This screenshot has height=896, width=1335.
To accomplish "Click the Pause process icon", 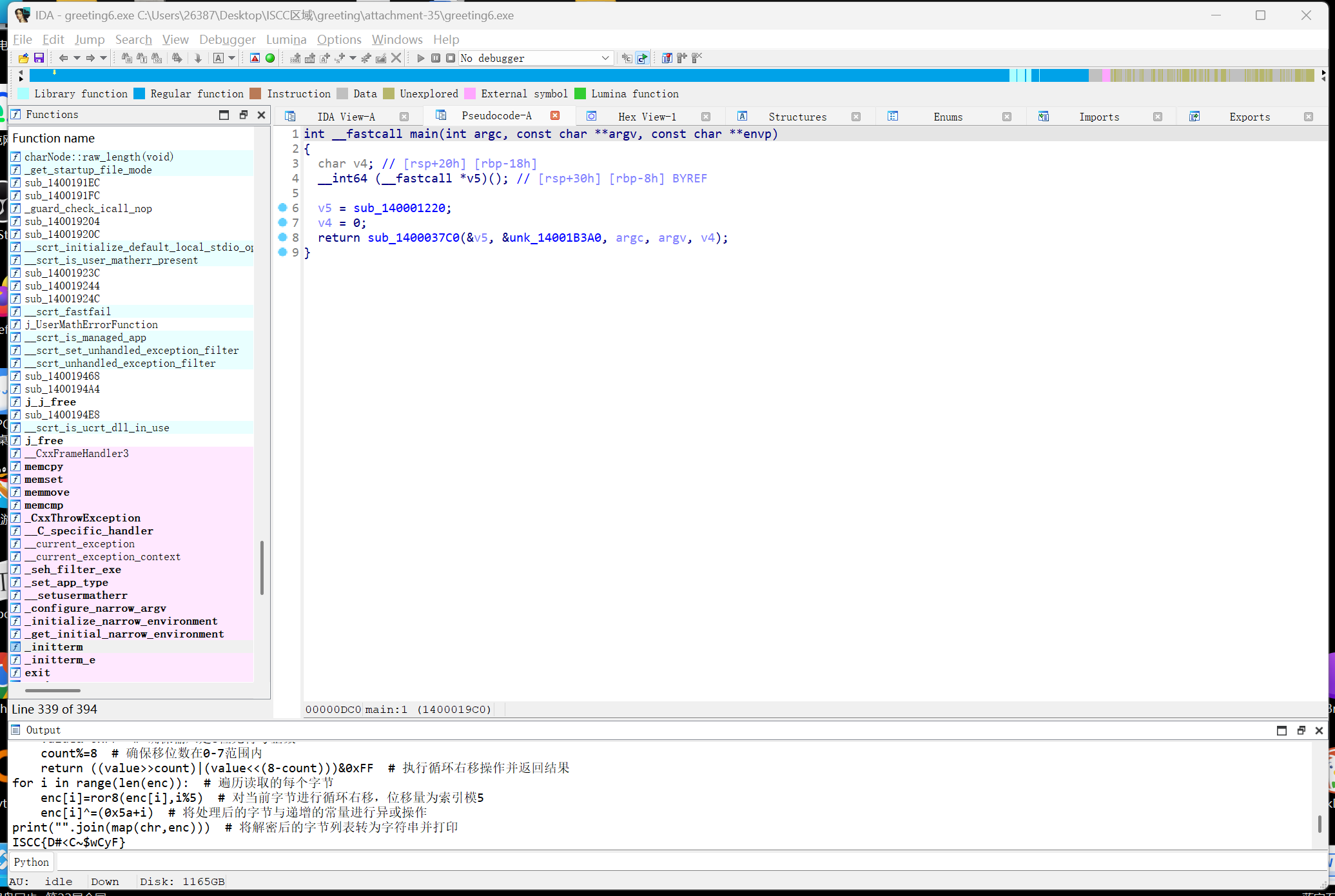I will point(436,58).
